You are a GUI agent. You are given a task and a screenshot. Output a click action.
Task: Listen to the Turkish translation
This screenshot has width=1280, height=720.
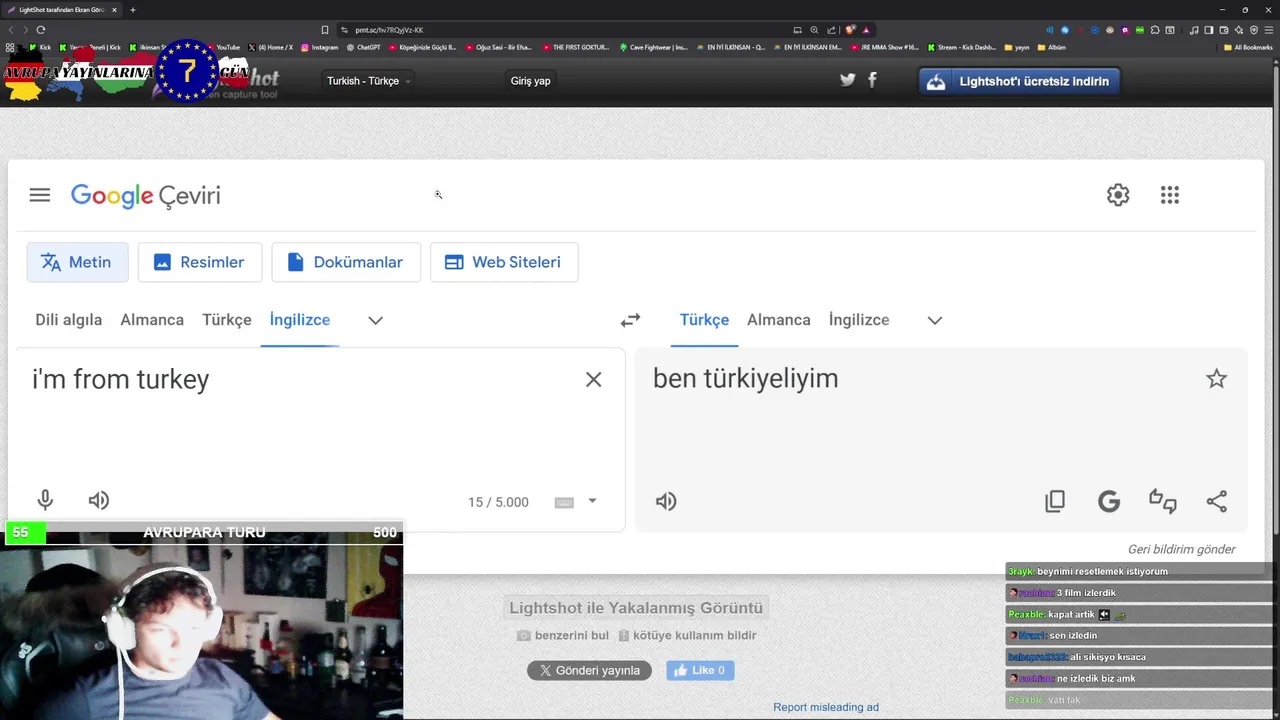tap(666, 501)
